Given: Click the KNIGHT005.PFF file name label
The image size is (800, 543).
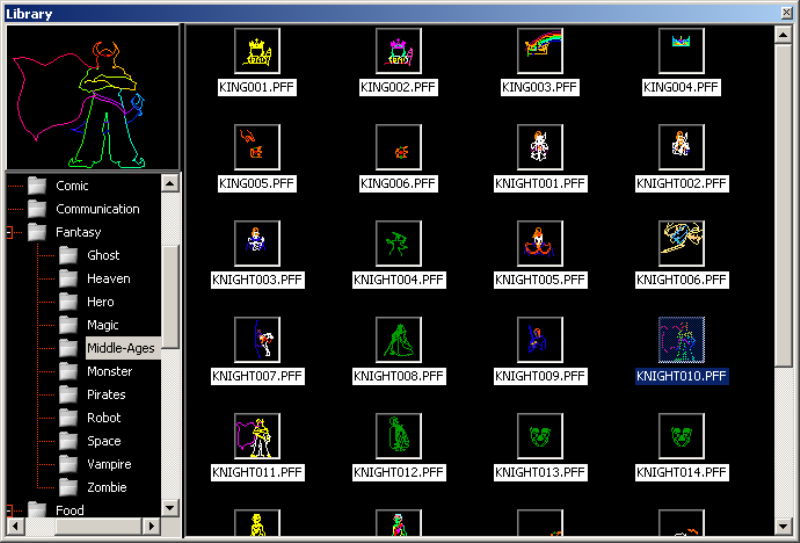Looking at the screenshot, I should coord(540,280).
